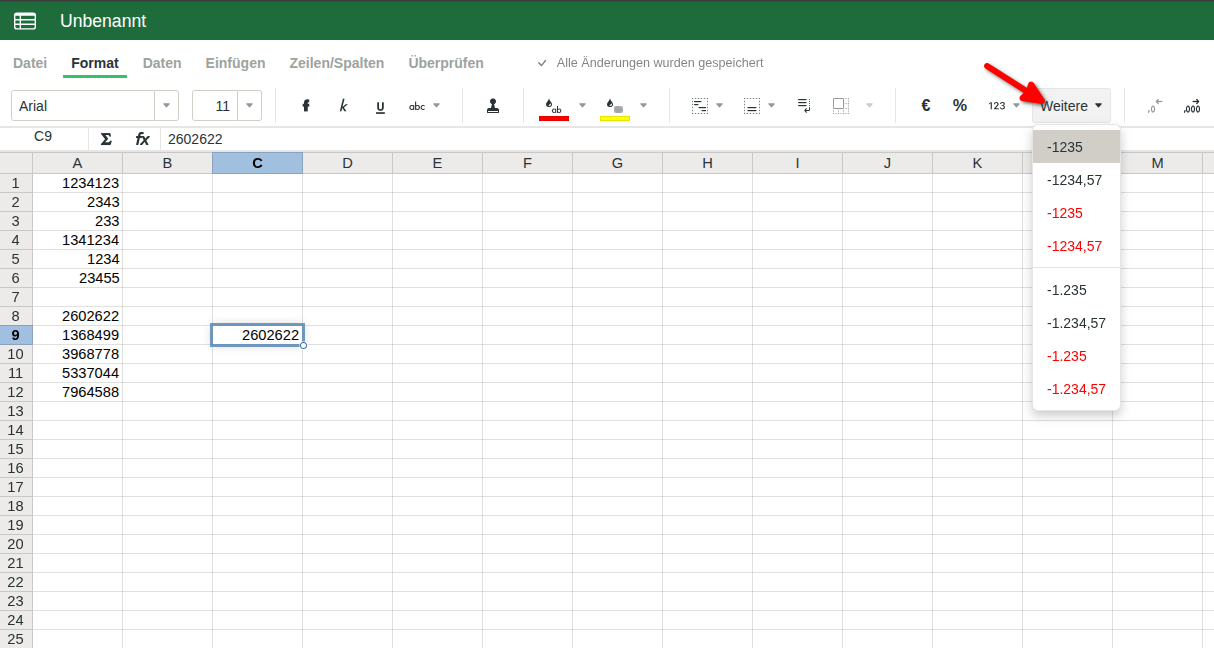This screenshot has height=648, width=1214.
Task: Choose the black -1.234,57 format
Action: [x=1076, y=323]
